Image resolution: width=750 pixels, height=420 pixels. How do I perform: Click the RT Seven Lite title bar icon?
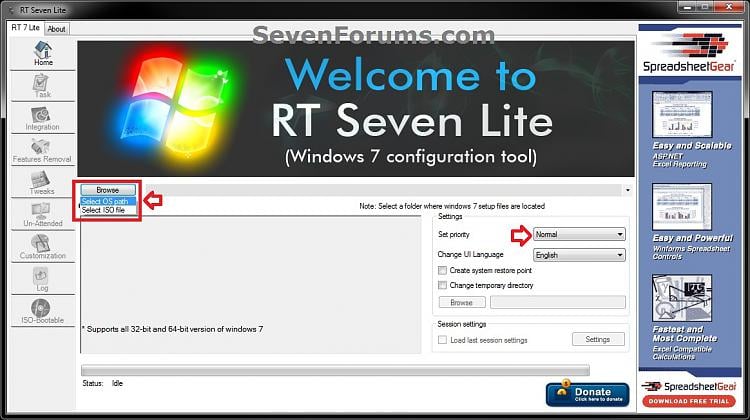point(11,10)
